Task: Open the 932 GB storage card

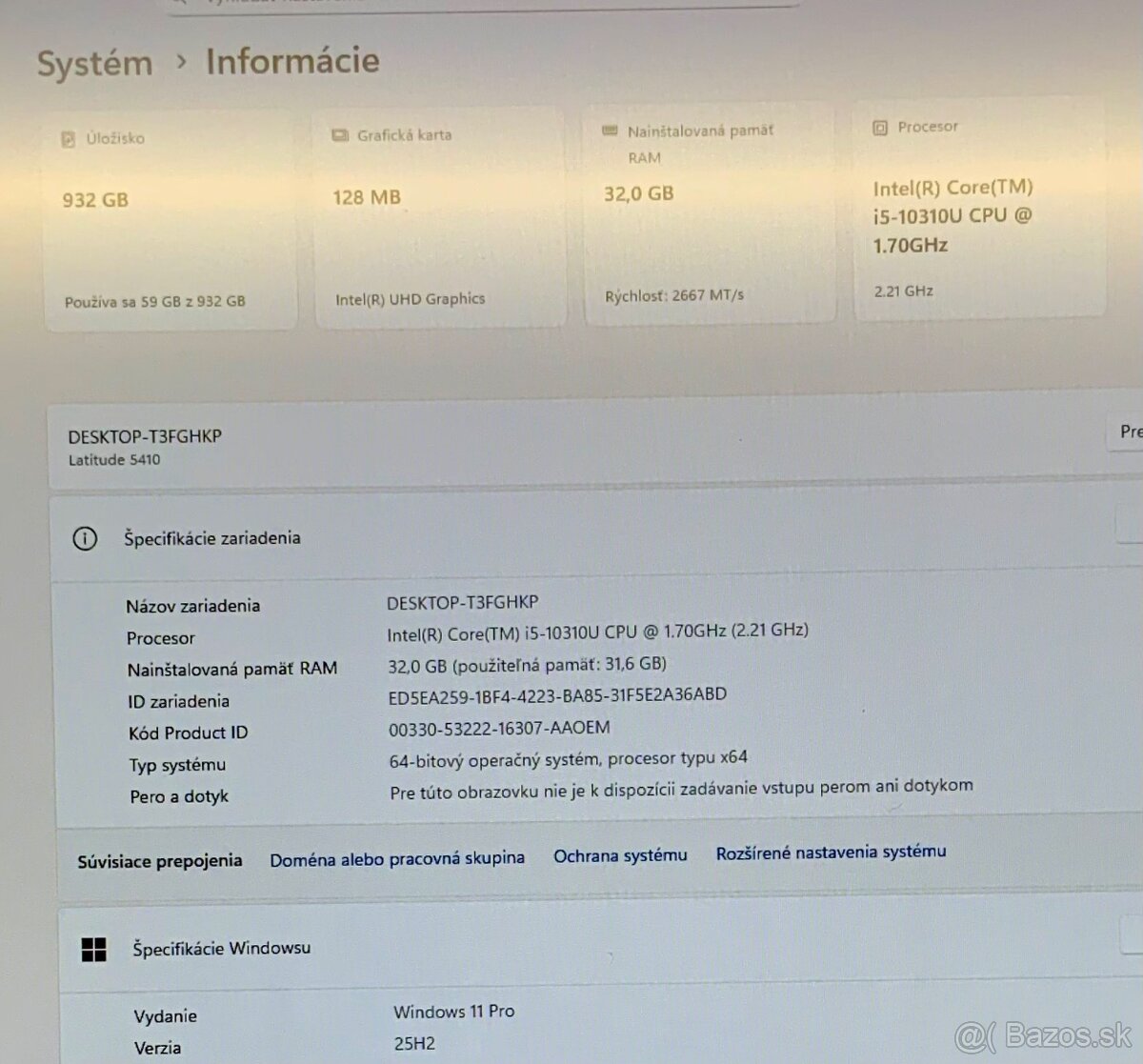Action: click(170, 214)
